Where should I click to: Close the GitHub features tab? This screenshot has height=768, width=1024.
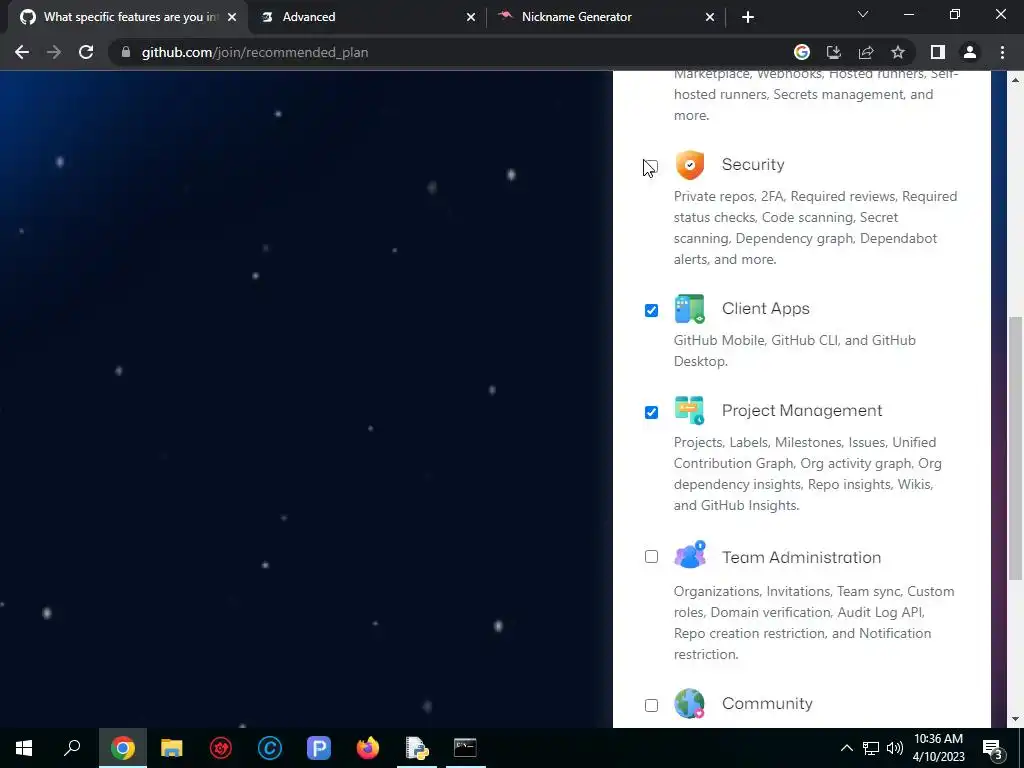tap(232, 17)
